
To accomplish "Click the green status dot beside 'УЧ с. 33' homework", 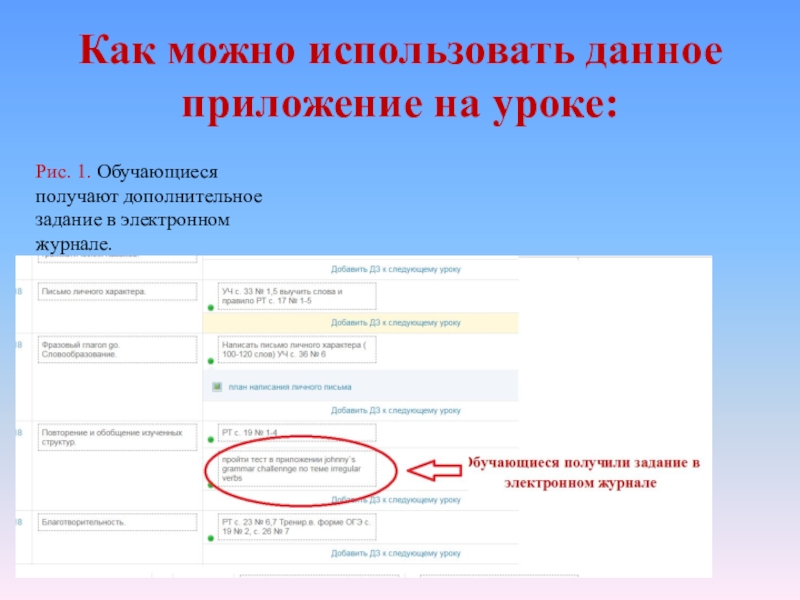I will click(211, 308).
